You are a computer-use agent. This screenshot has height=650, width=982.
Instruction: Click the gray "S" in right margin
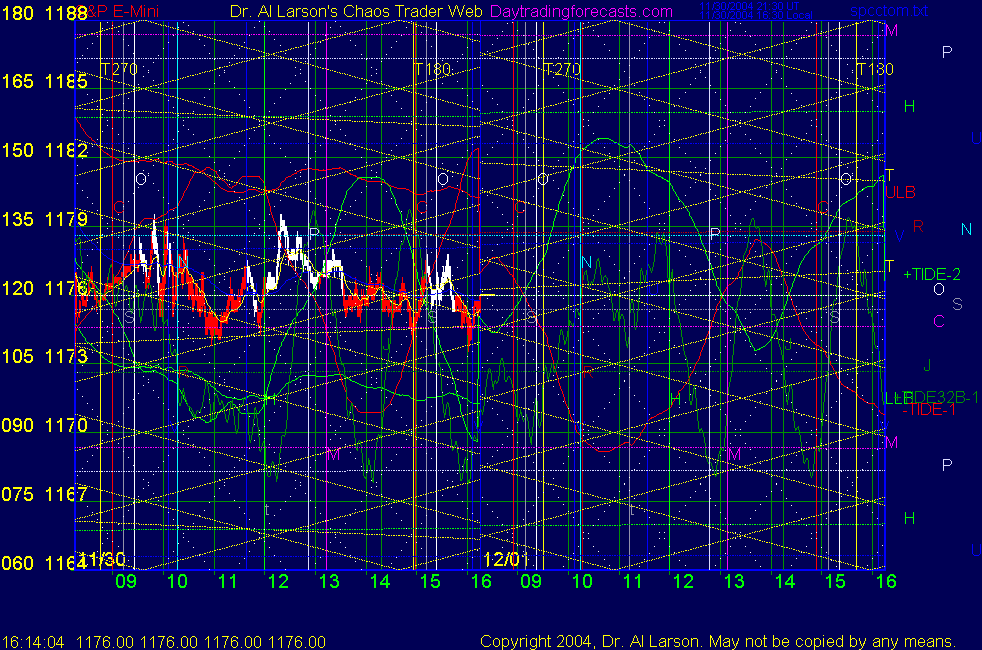click(x=958, y=304)
